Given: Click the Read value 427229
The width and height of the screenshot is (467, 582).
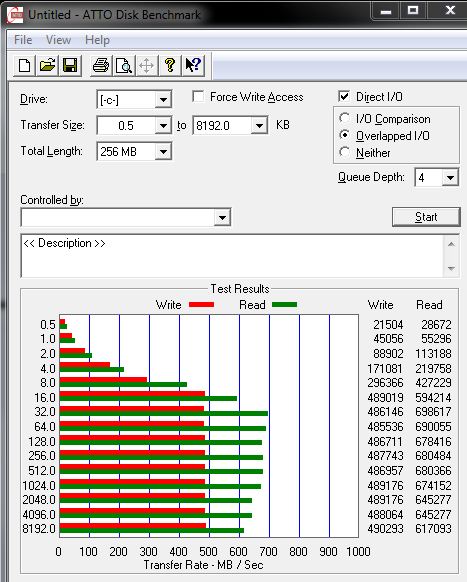Looking at the screenshot, I should pyautogui.click(x=433, y=383).
